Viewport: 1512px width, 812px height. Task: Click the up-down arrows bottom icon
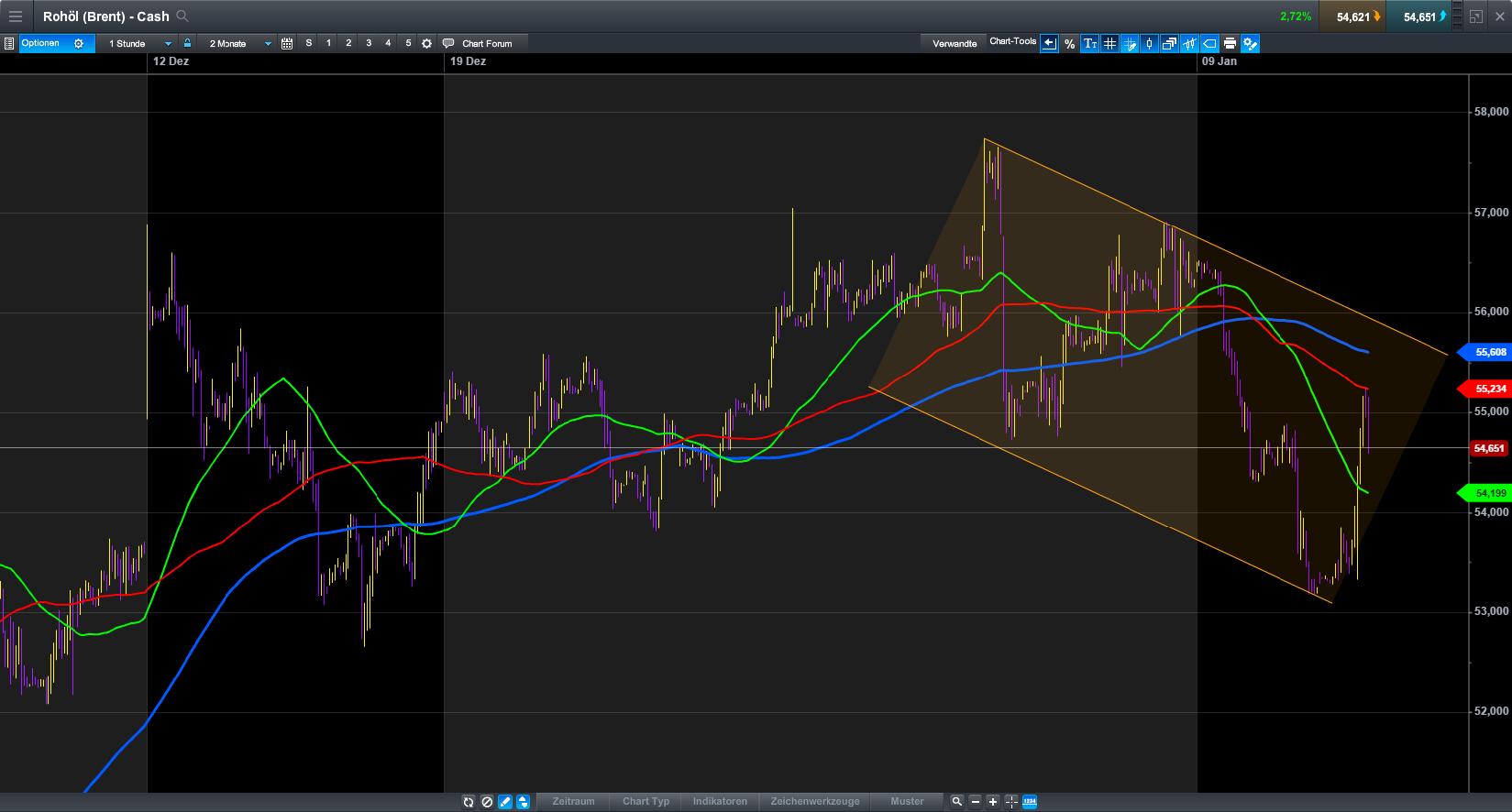523,802
